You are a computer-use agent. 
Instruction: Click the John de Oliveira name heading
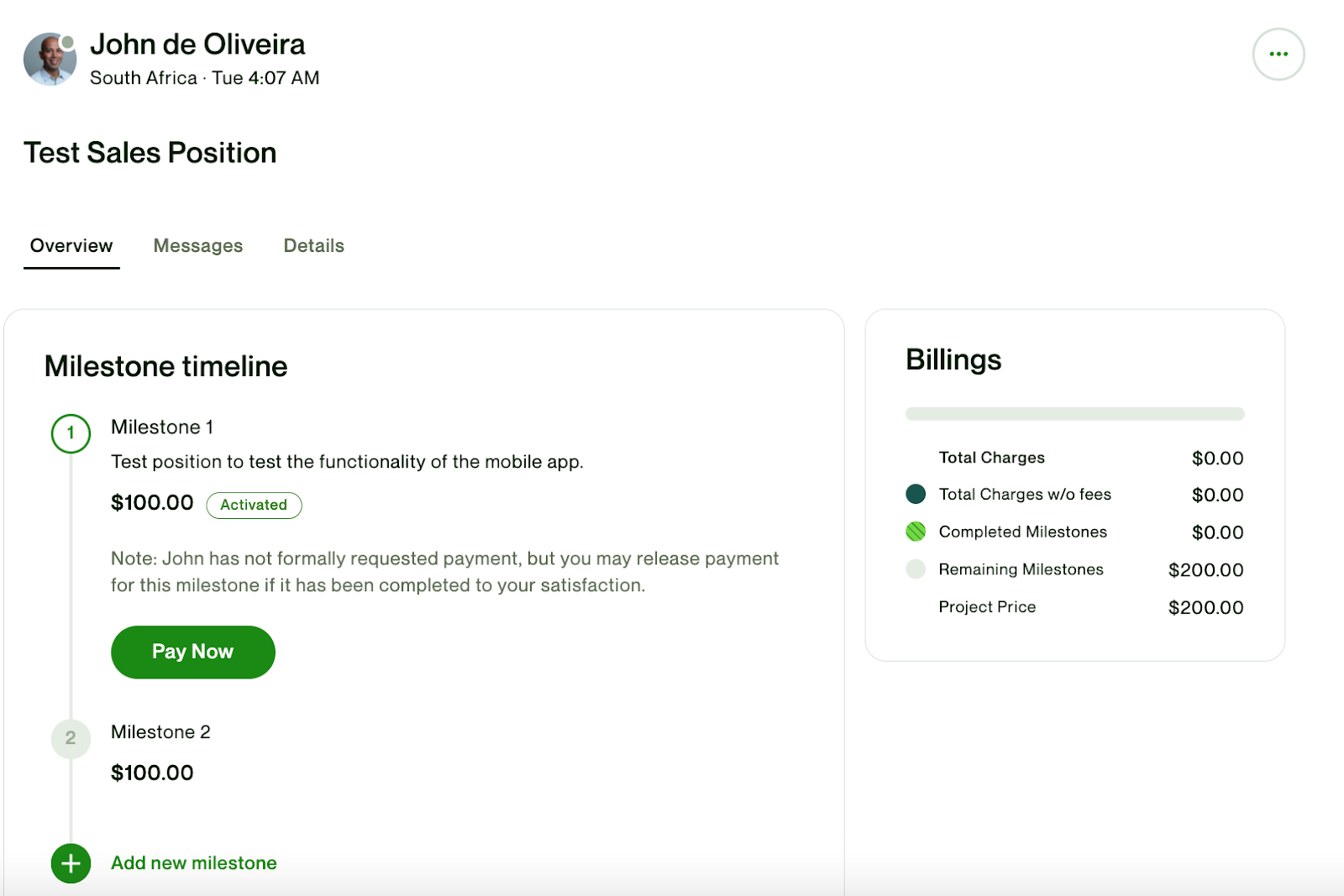pos(197,45)
